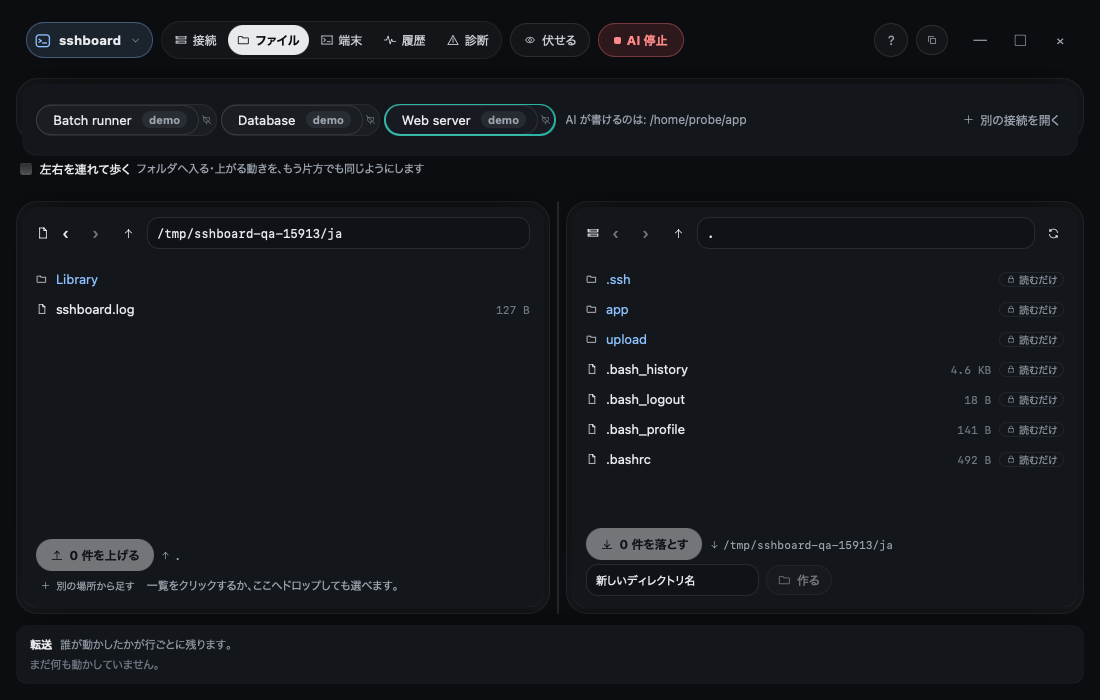Click the remote pane server icon

tap(593, 234)
